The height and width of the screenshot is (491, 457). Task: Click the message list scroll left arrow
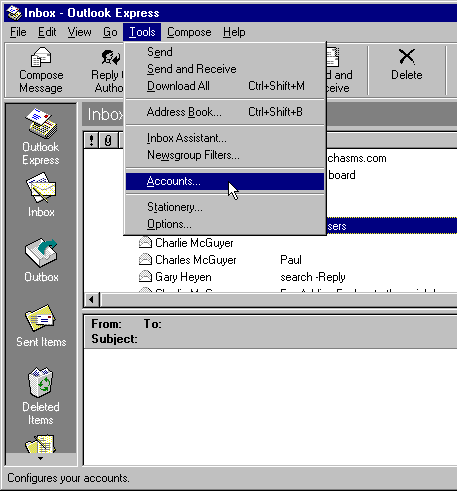(x=92, y=299)
